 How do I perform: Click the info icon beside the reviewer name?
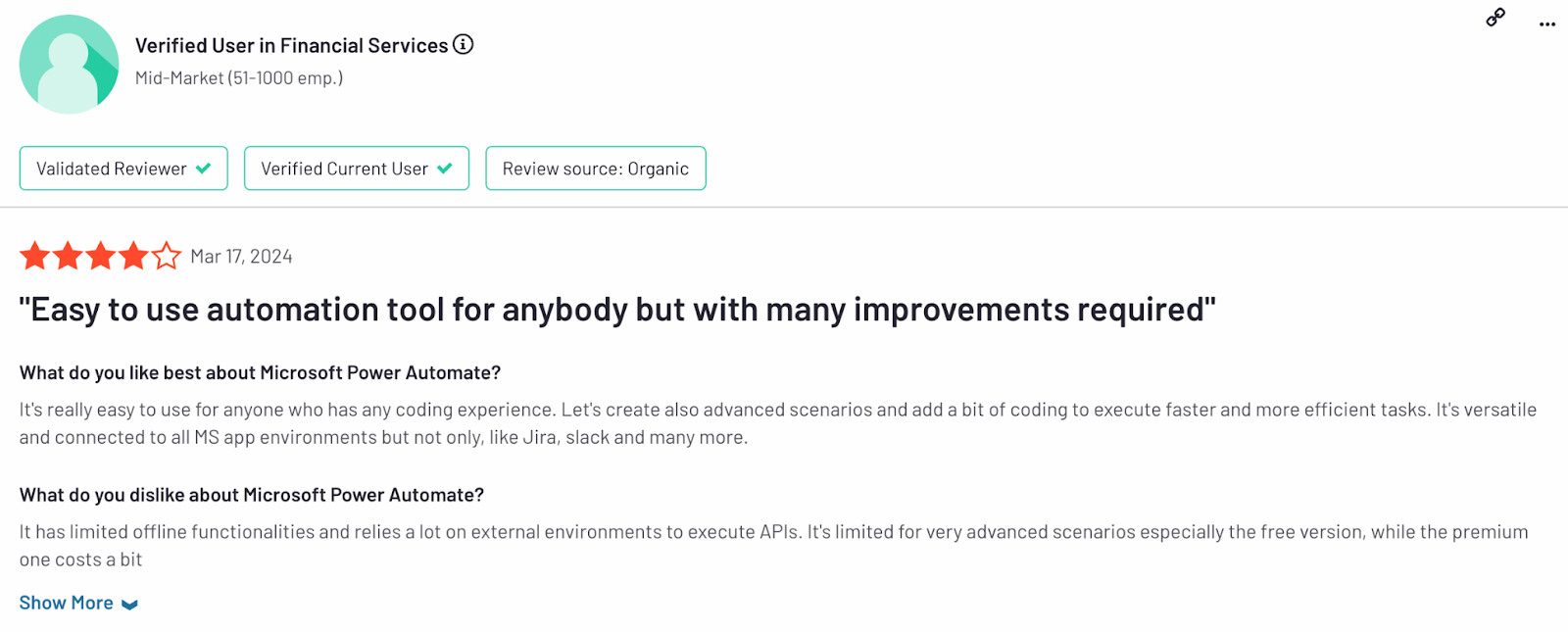point(463,44)
